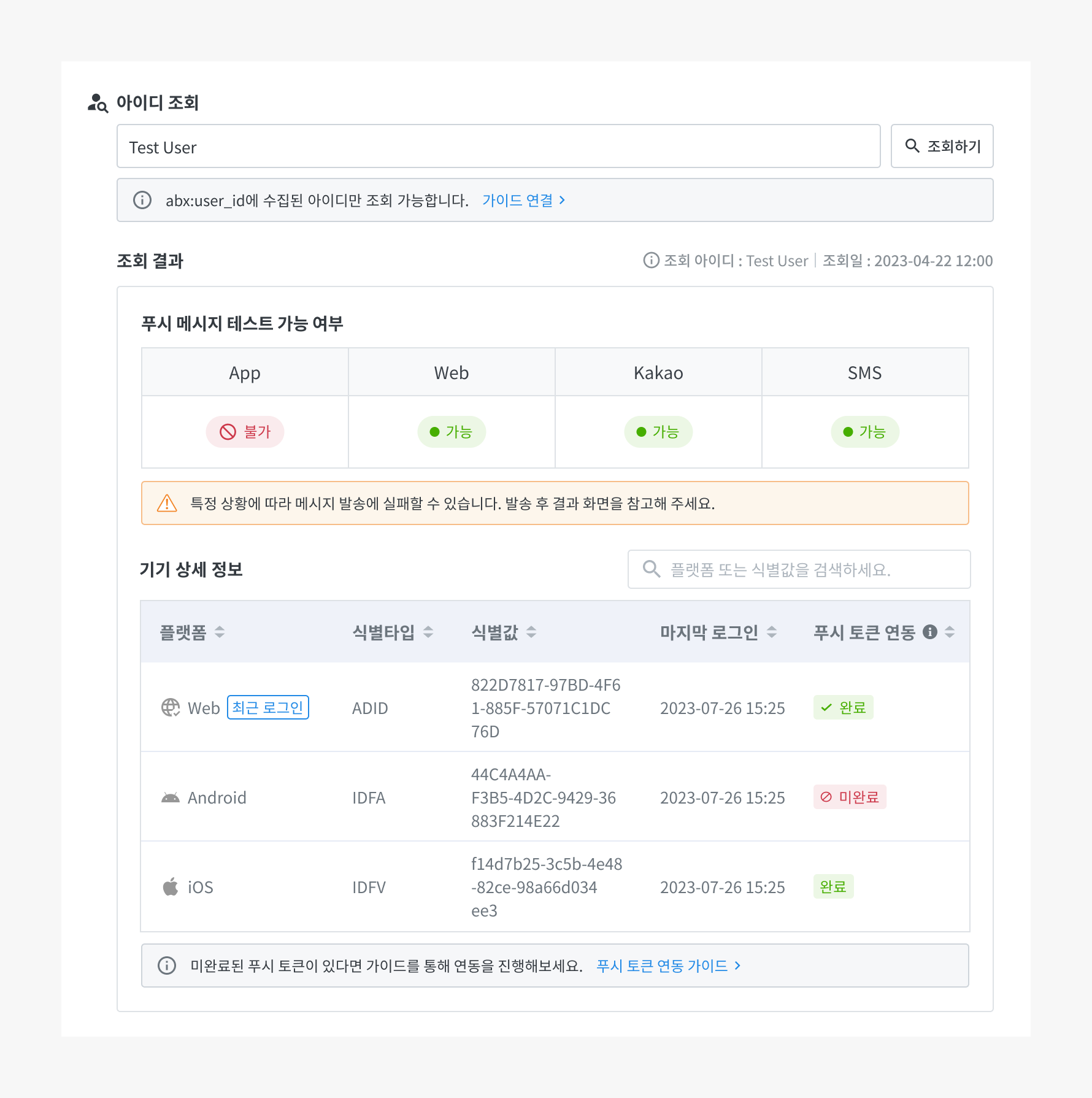Image resolution: width=1092 pixels, height=1098 pixels.
Task: Toggle the 완료 status badge on the Web row
Action: [843, 707]
